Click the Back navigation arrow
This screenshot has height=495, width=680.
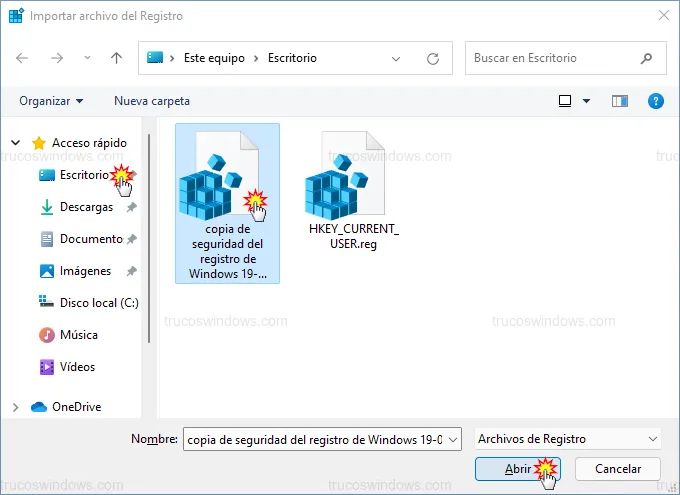point(23,58)
